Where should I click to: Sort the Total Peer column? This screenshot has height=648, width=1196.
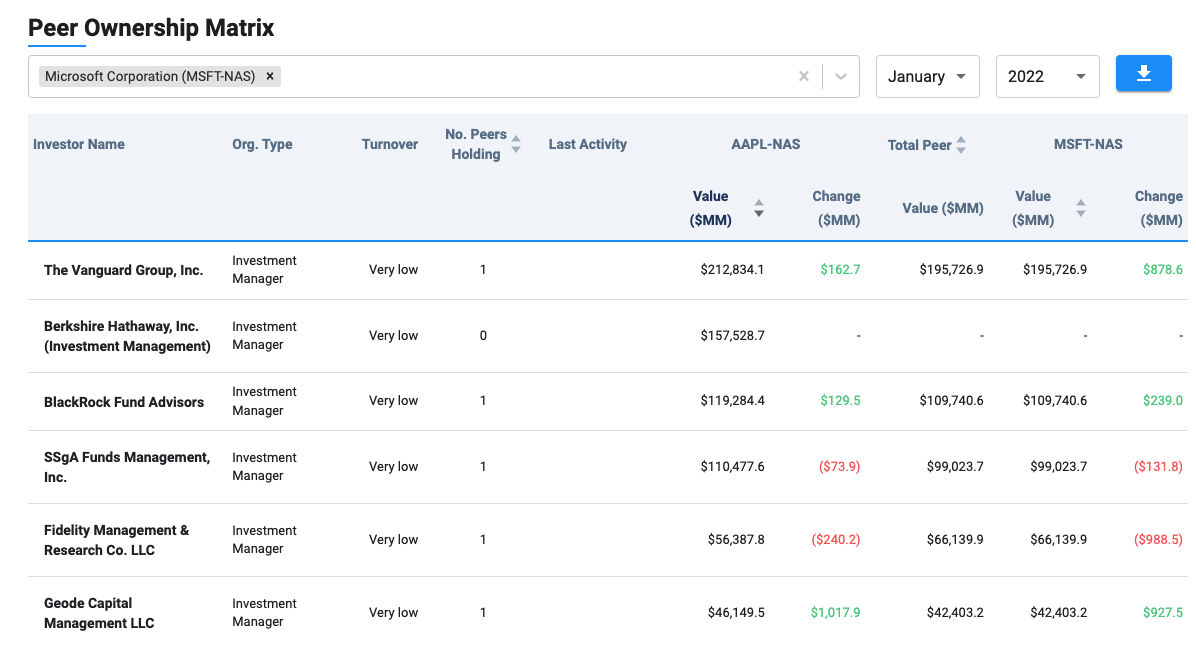[959, 144]
